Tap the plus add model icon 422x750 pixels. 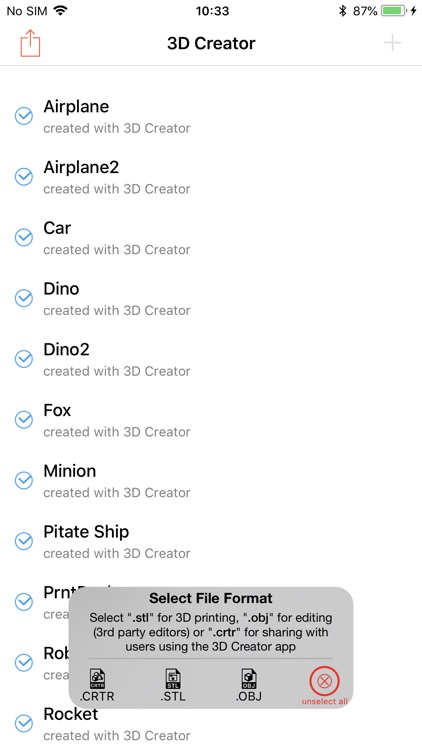tap(392, 43)
